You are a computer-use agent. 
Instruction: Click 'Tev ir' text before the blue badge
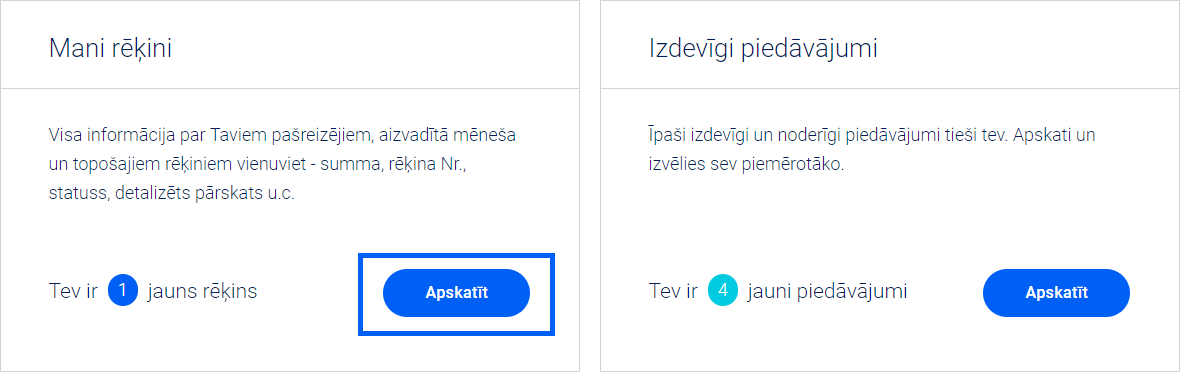click(73, 291)
